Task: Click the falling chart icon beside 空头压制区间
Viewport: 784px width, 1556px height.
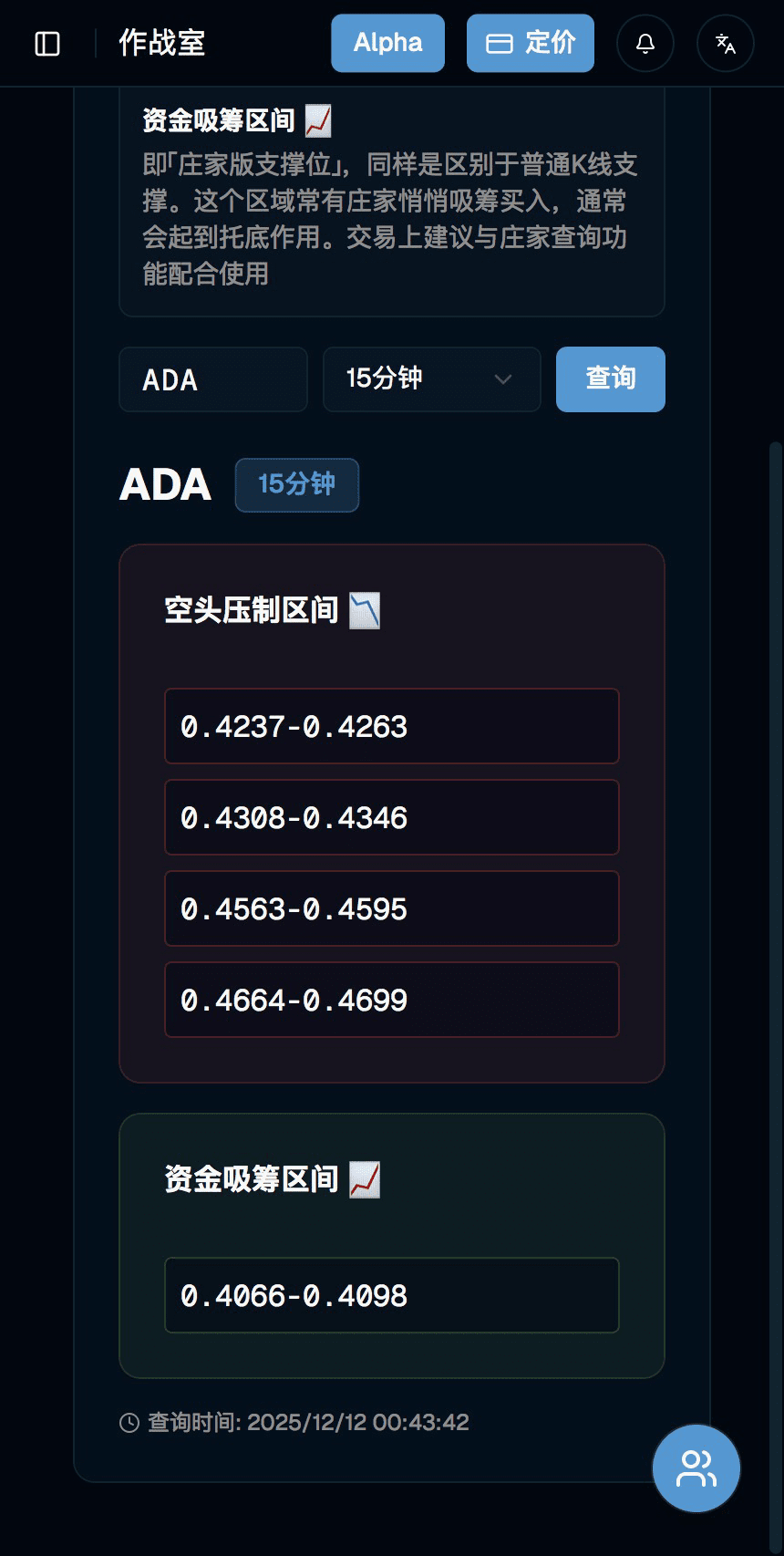Action: click(x=365, y=610)
